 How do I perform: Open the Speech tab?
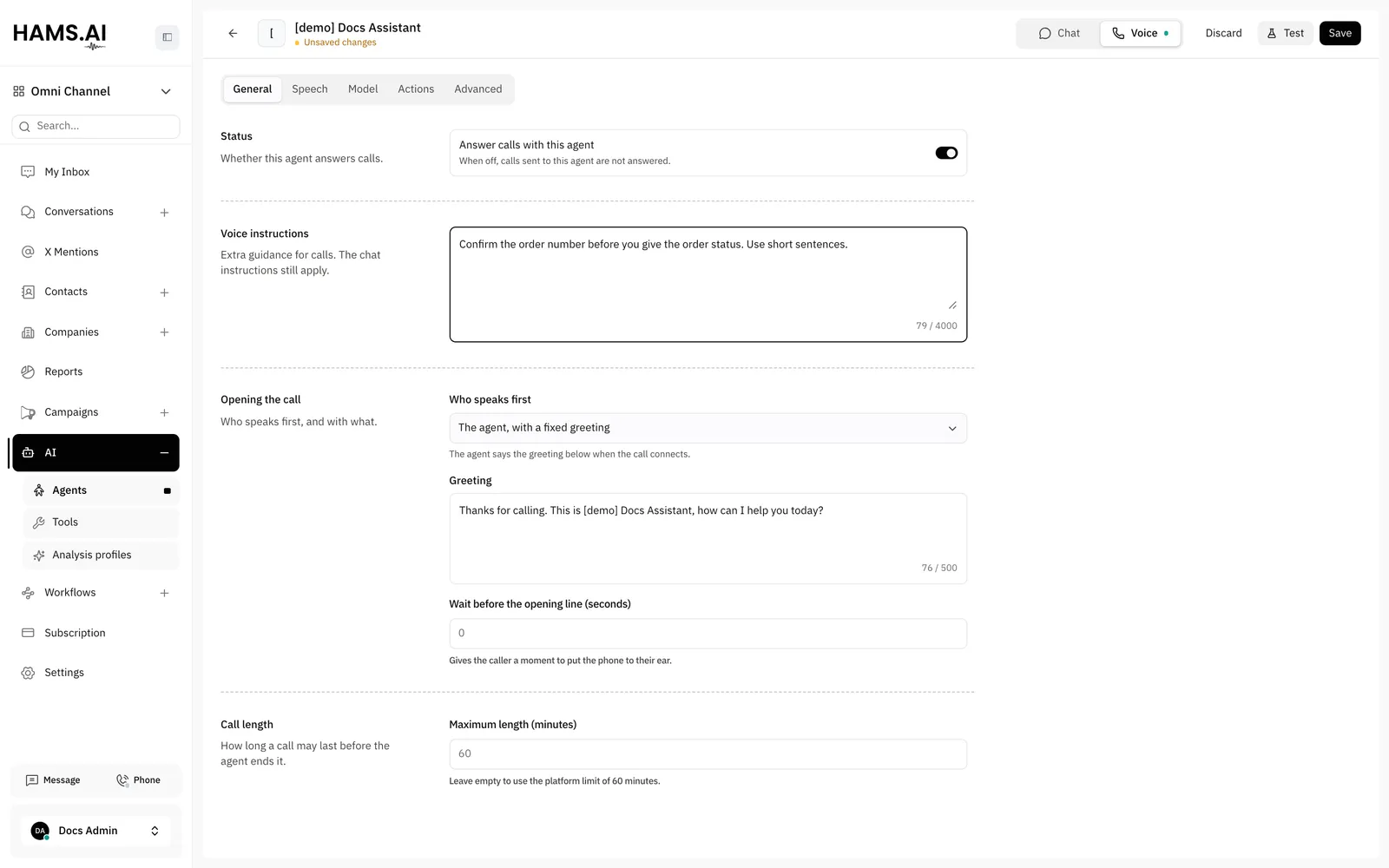click(310, 89)
